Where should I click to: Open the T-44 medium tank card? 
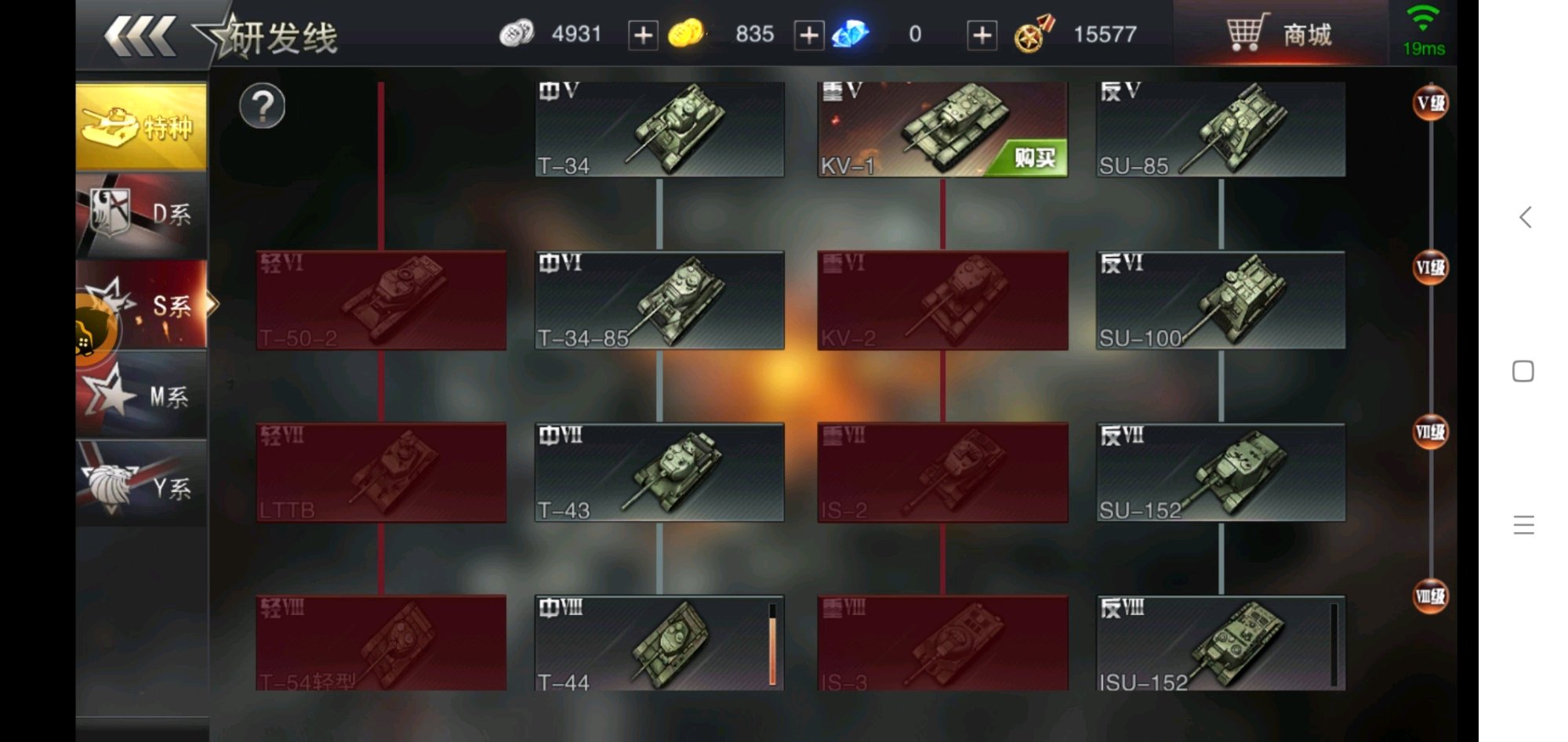coord(659,644)
